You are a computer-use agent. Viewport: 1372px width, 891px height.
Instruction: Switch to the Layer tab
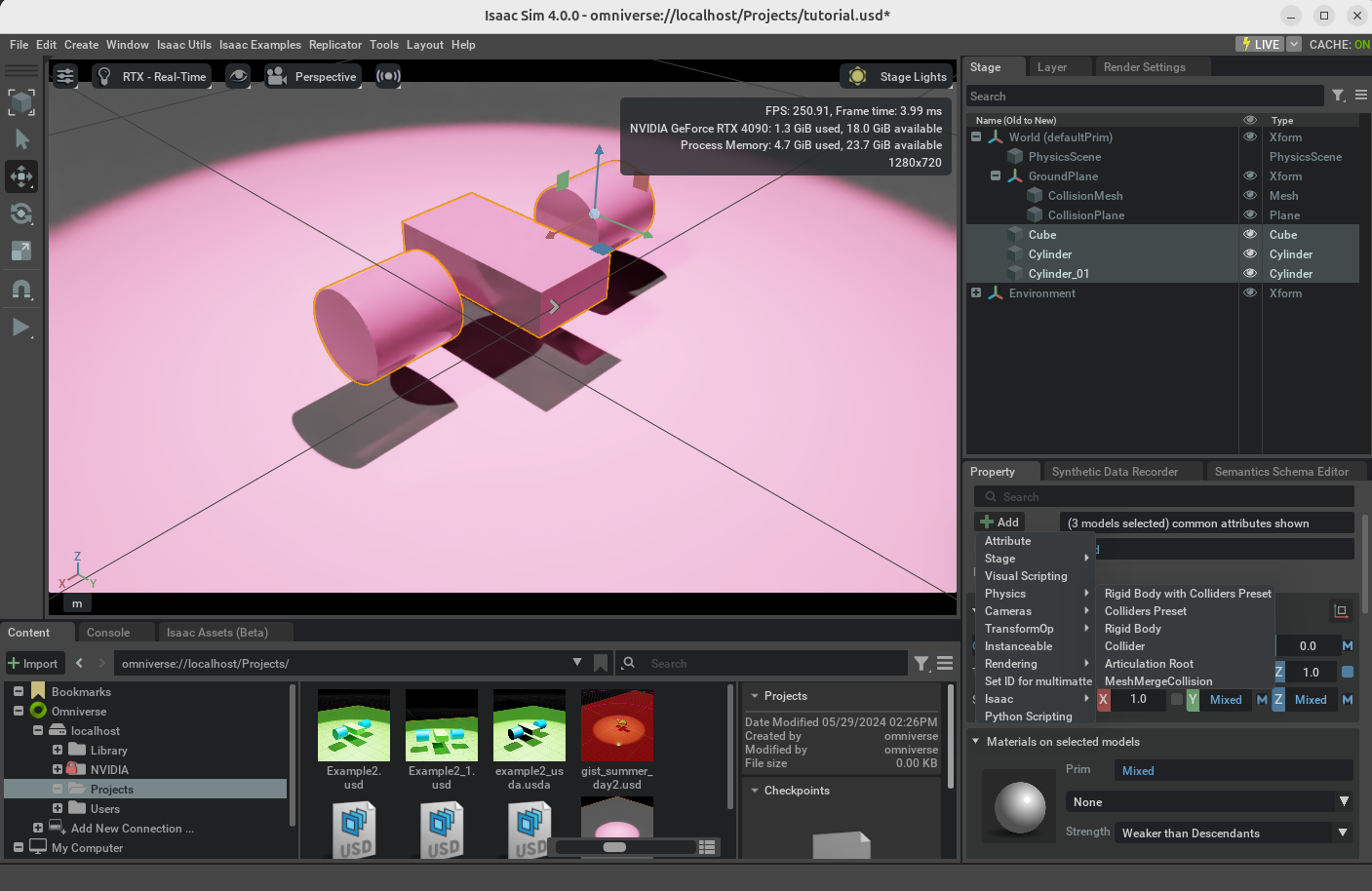(1052, 67)
